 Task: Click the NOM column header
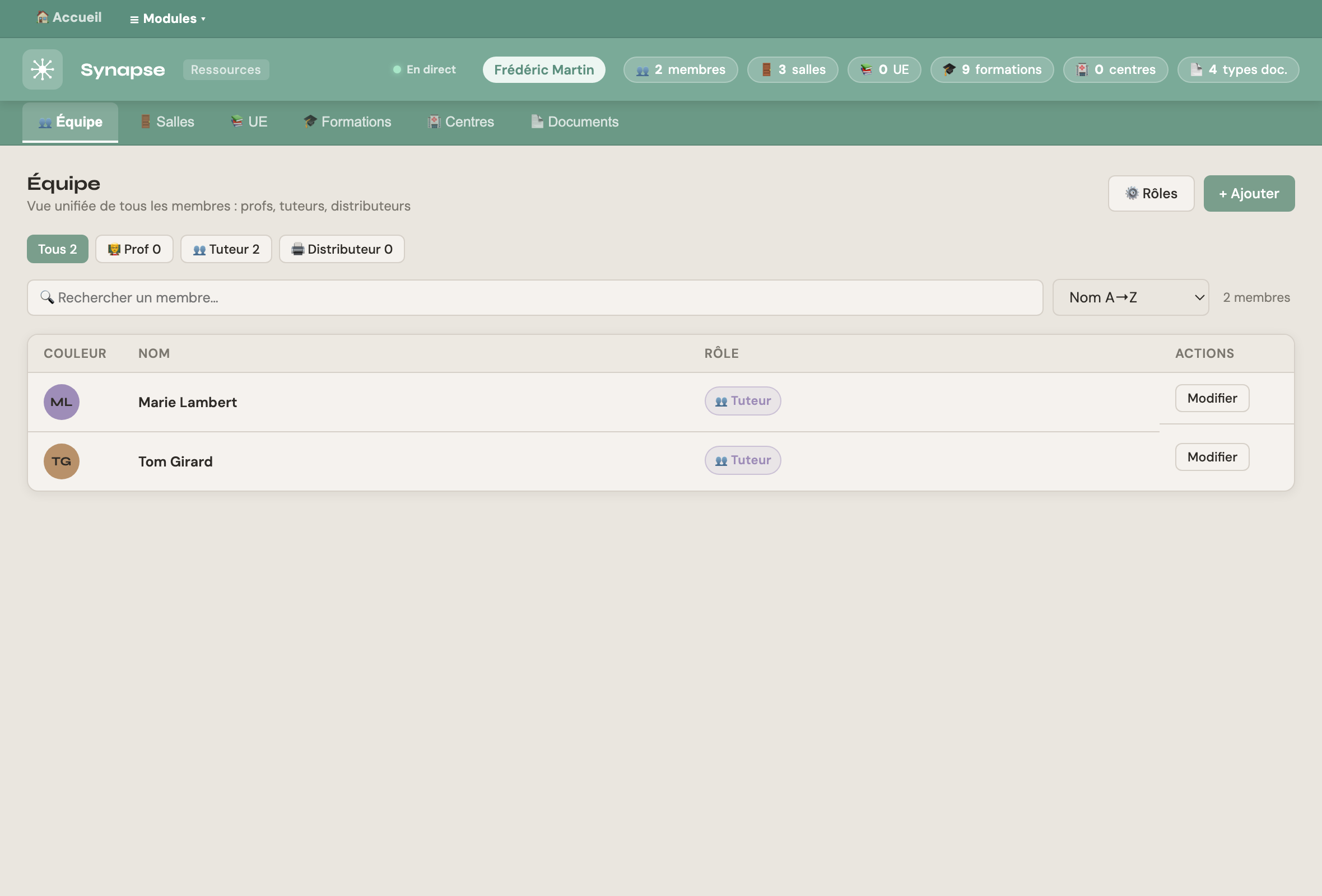(x=154, y=353)
